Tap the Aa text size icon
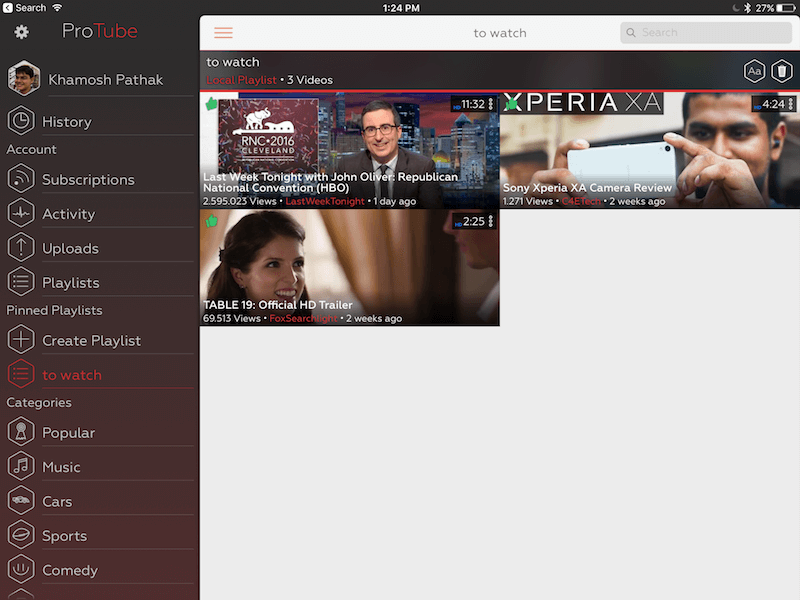Viewport: 800px width, 600px height. [x=755, y=71]
